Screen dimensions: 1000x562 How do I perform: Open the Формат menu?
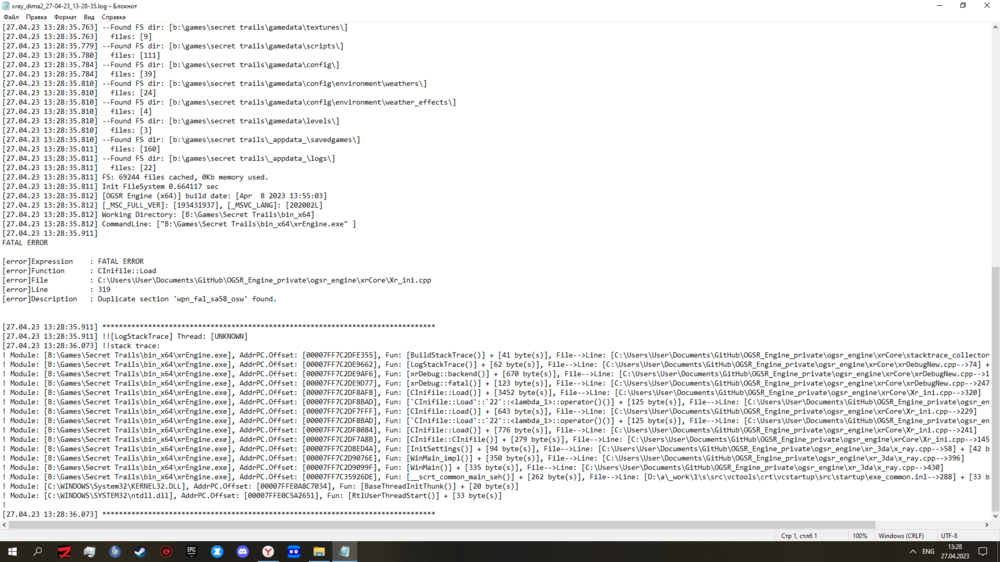coord(65,17)
